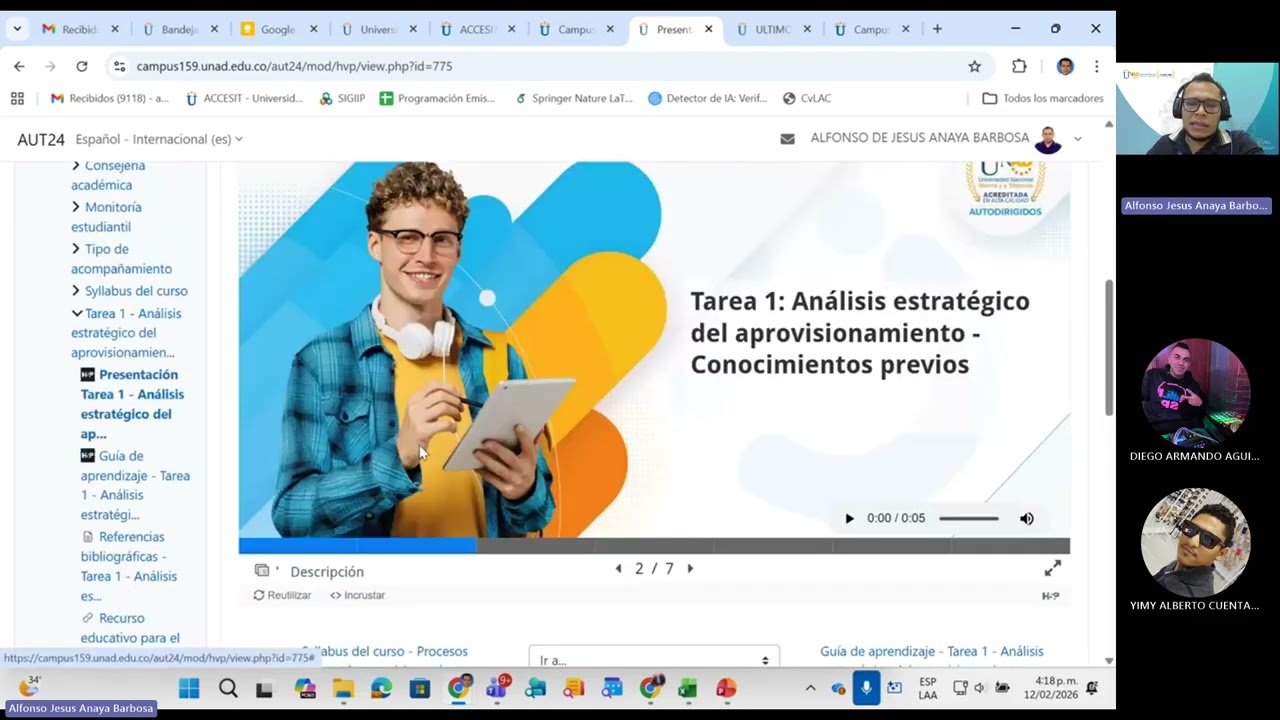Screen dimensions: 1280x720
Task: Click the AUT24 site home link
Action: [41, 139]
